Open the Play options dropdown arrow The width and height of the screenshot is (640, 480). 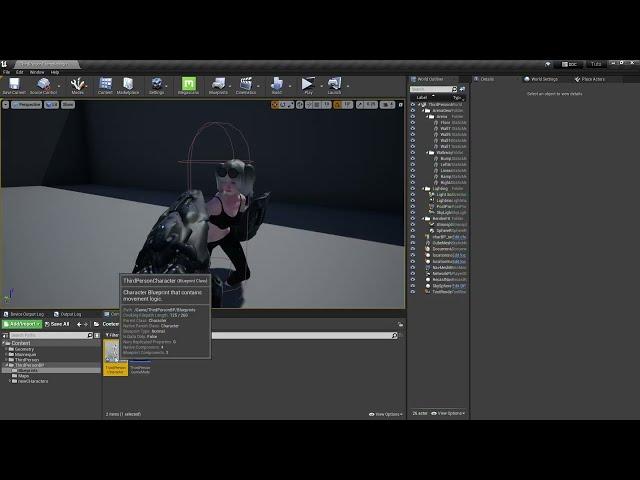tap(321, 86)
